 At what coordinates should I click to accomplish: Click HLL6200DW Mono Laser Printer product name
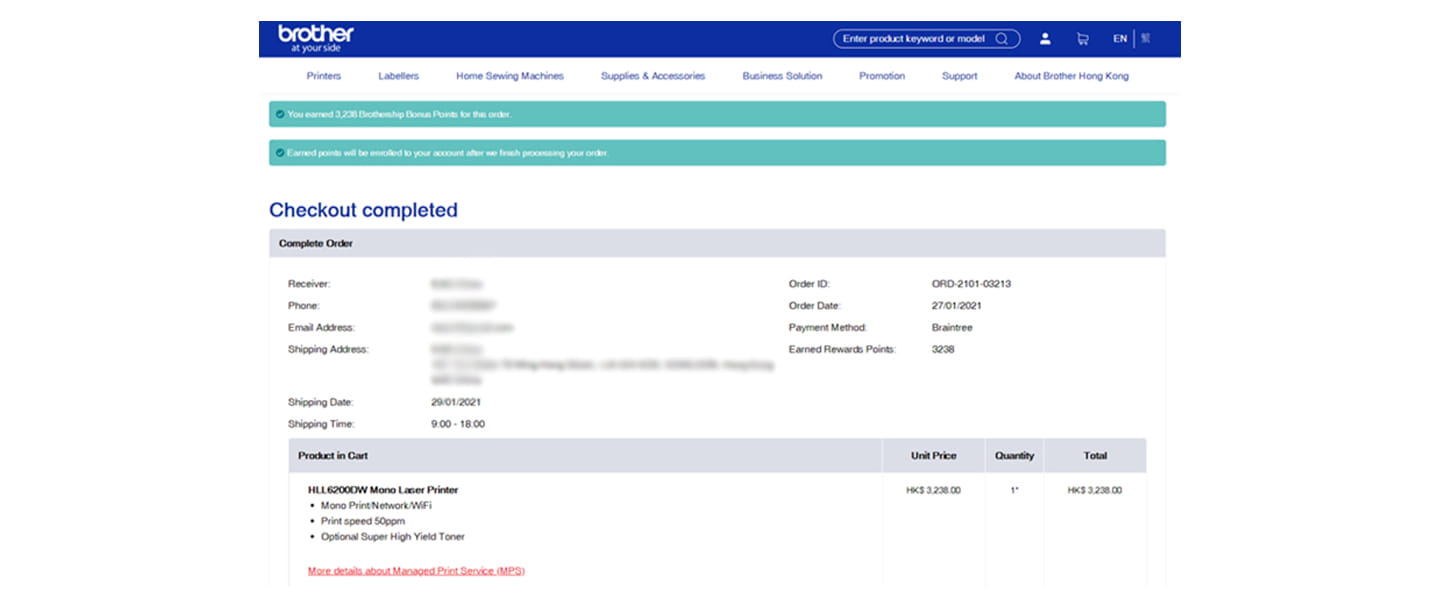[383, 490]
